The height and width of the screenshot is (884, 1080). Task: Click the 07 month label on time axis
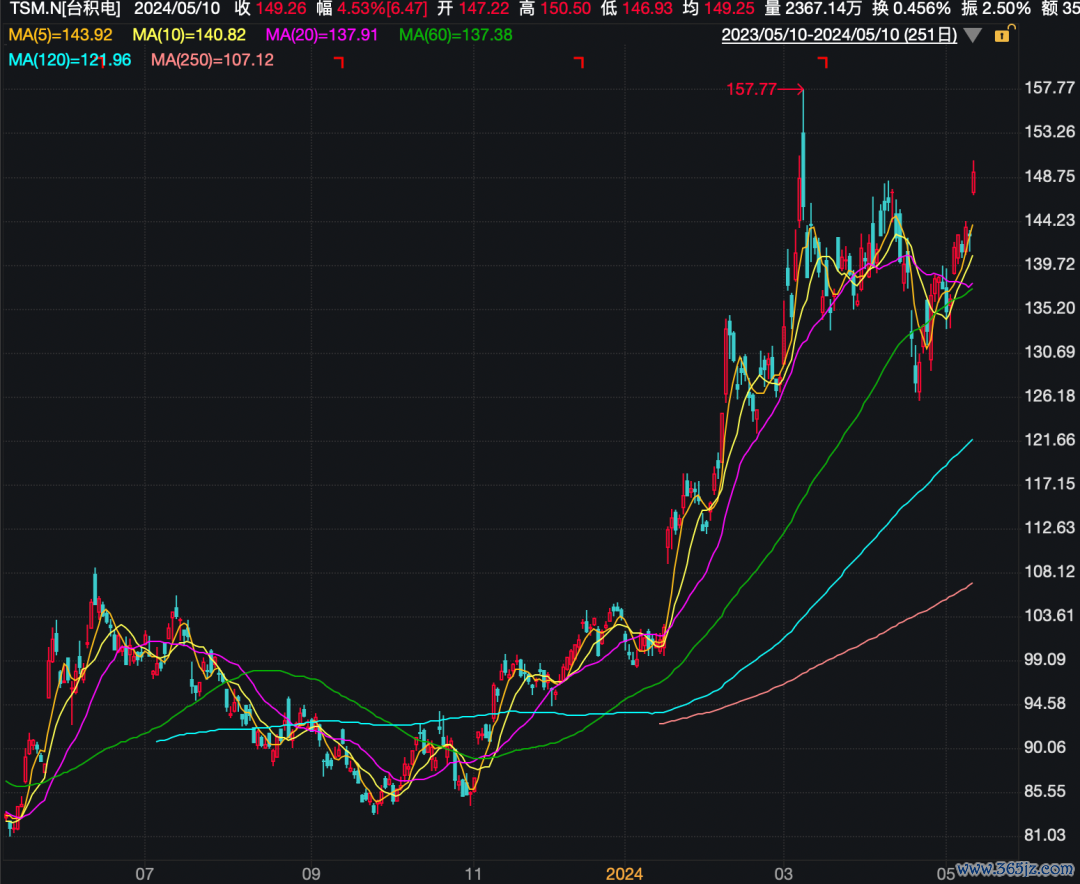pos(145,873)
